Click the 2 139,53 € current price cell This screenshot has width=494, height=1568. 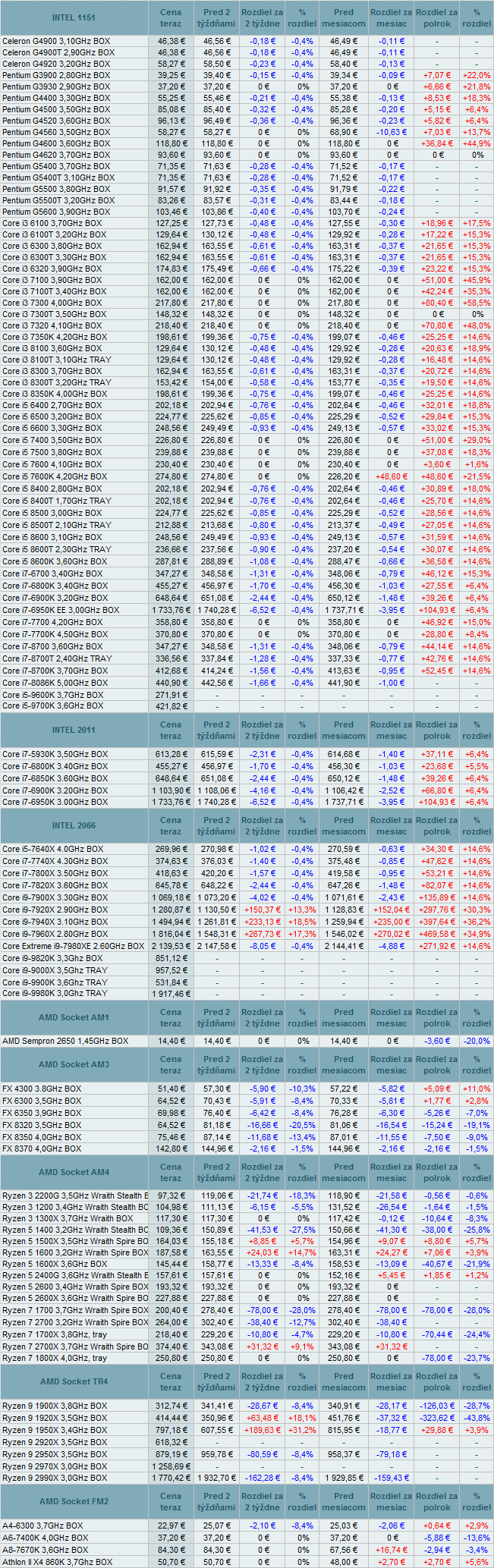[x=171, y=946]
